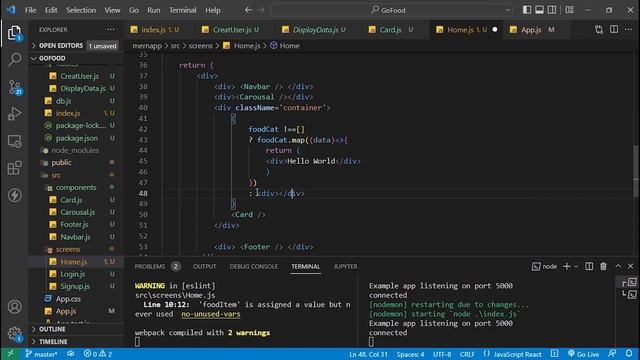Close the terminal panel
This screenshot has width=640, height=360.
[x=631, y=266]
